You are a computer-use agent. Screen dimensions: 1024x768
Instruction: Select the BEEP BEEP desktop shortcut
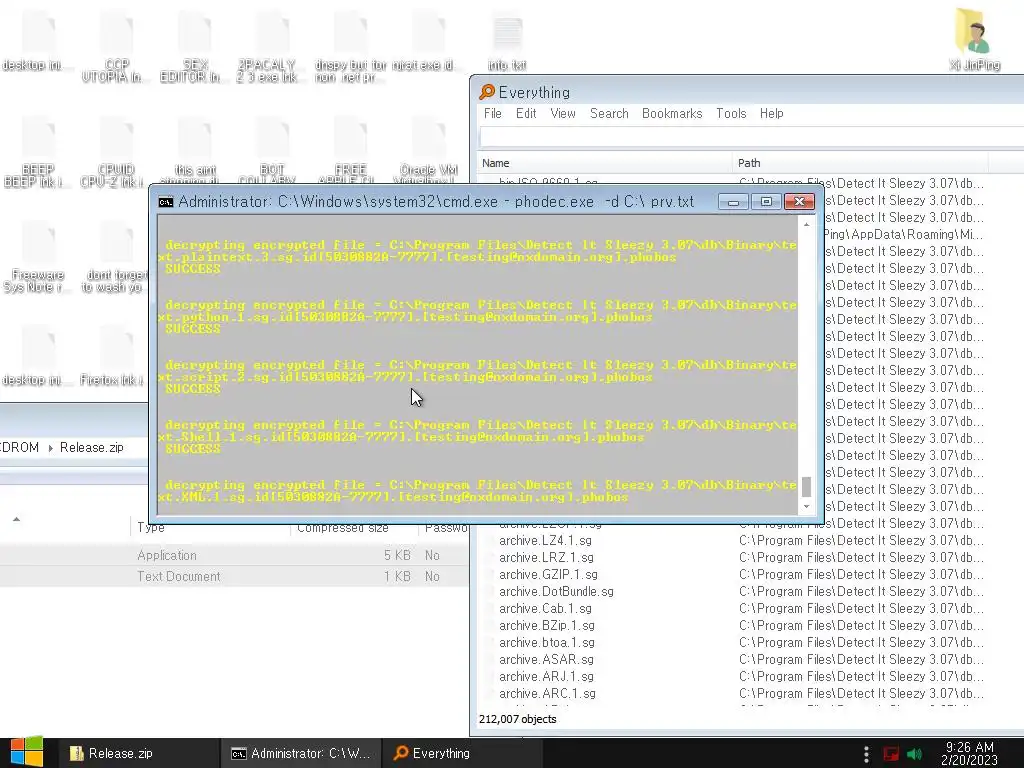tap(38, 152)
